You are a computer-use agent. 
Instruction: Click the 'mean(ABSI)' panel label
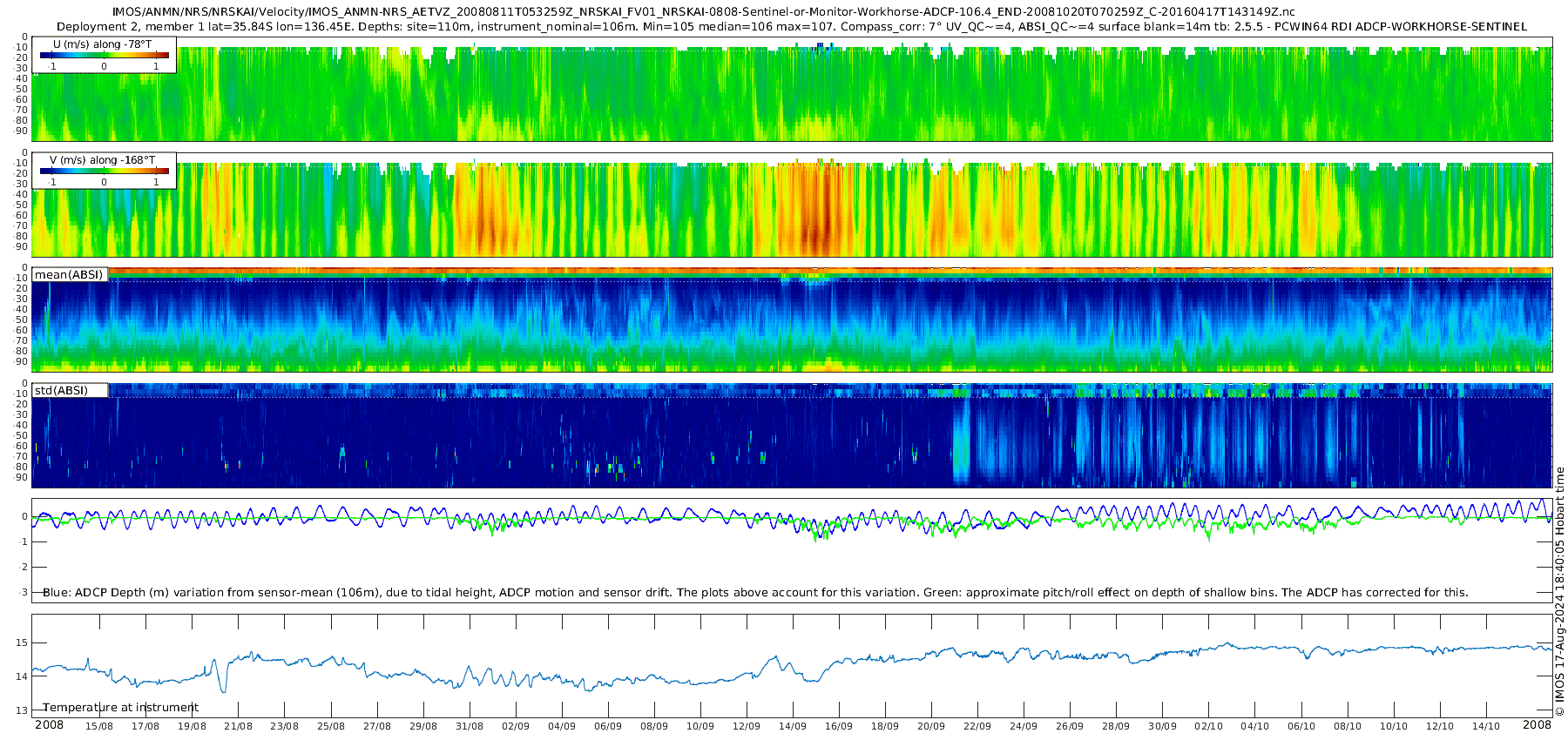[69, 274]
